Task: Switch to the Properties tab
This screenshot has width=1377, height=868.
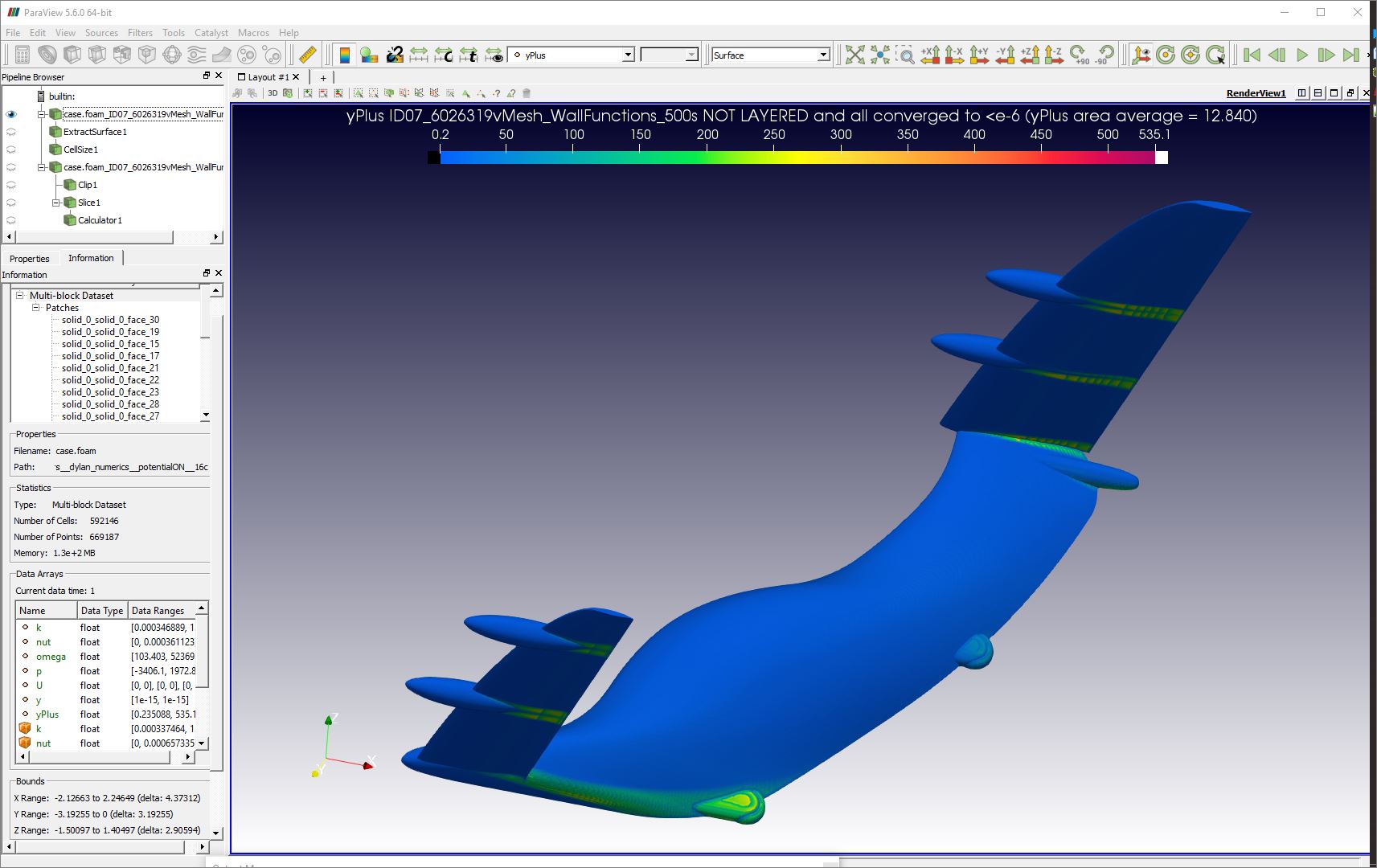Action: (x=30, y=259)
